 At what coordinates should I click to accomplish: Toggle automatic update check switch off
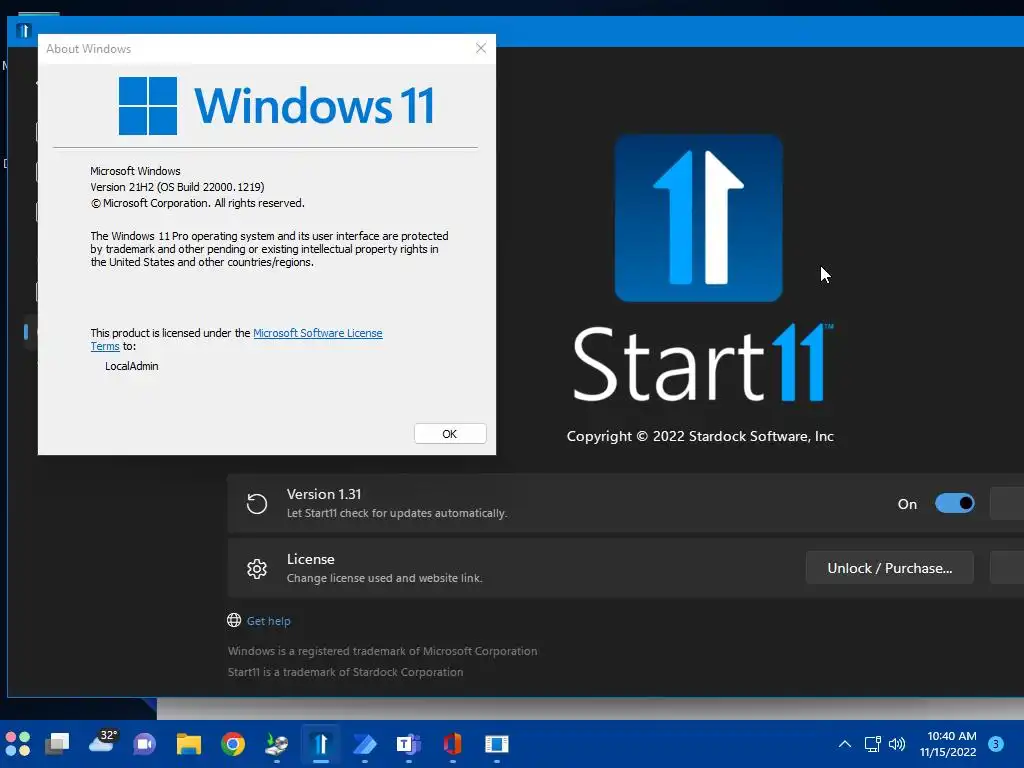point(955,504)
